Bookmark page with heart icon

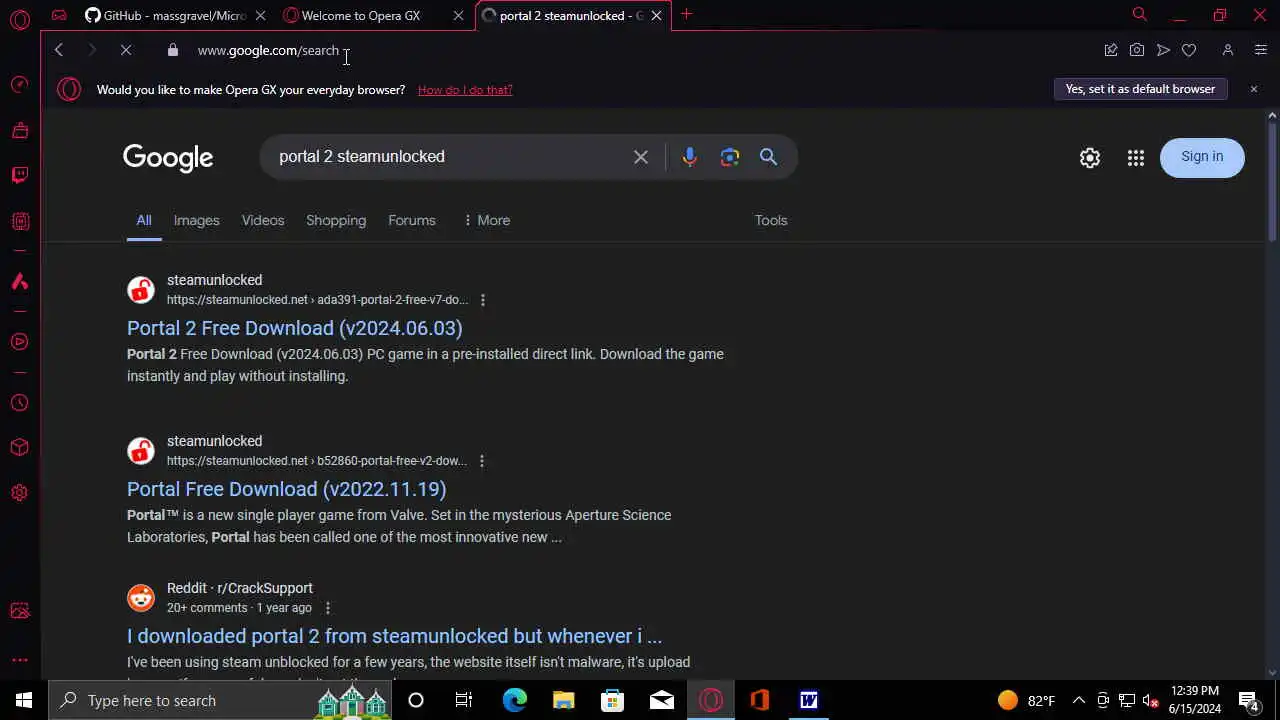point(1189,50)
